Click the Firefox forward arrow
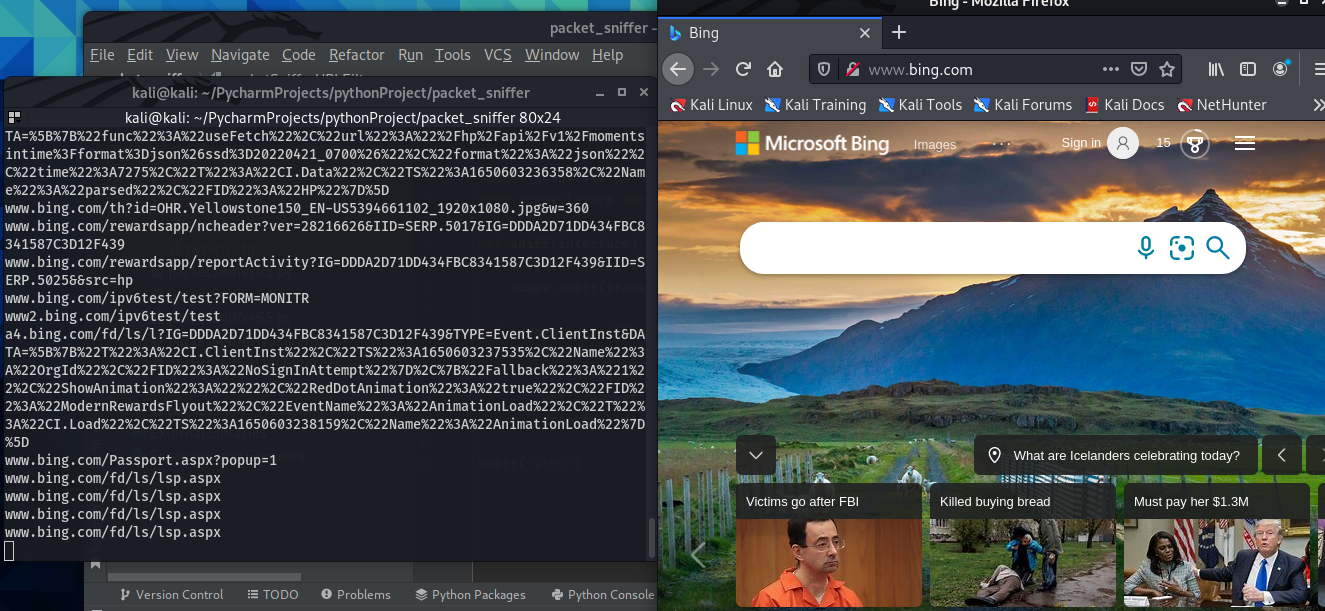This screenshot has height=611, width=1325. (711, 69)
